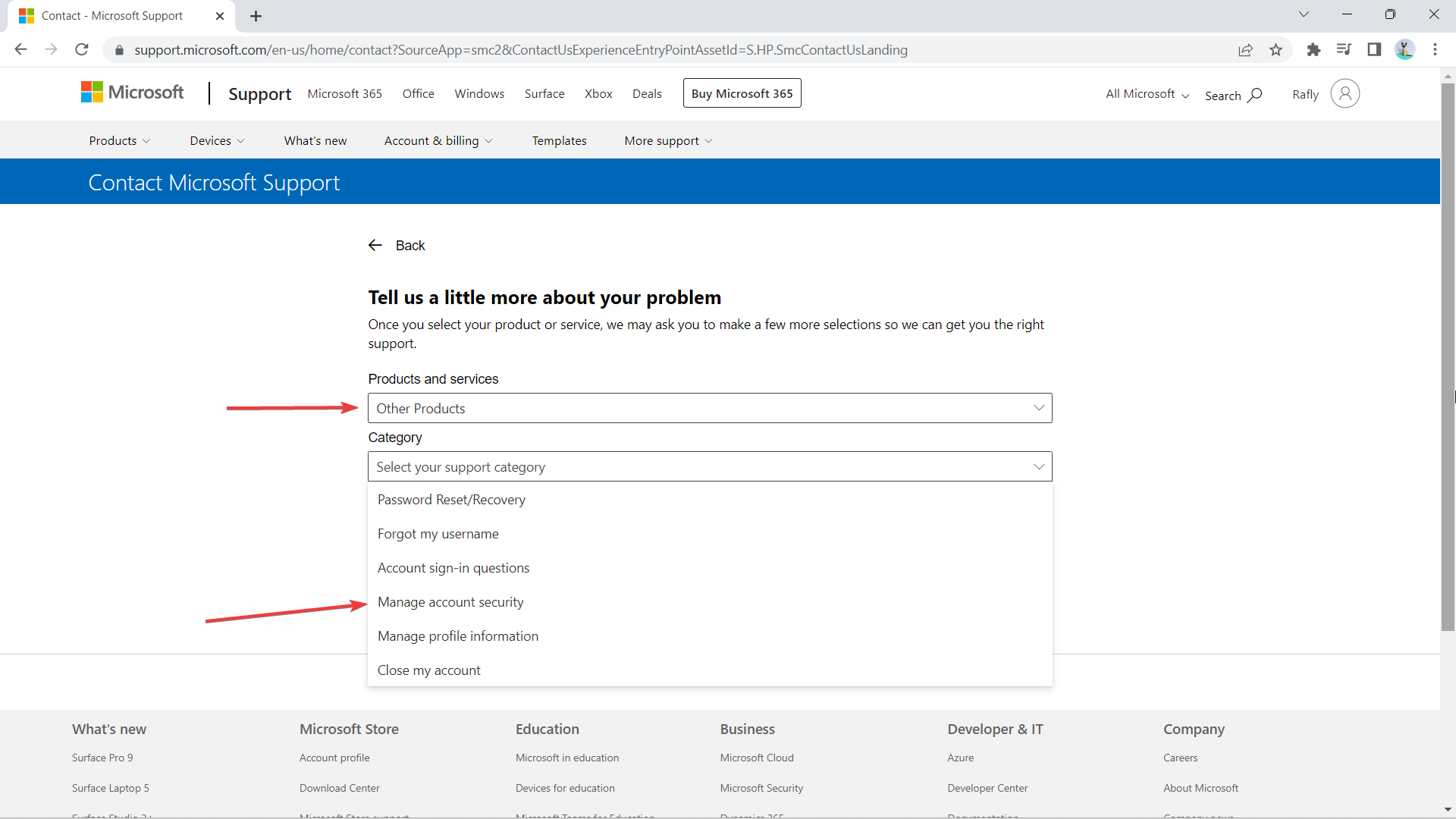The width and height of the screenshot is (1456, 819).
Task: Open Chrome three-dot menu
Action: coord(1435,50)
